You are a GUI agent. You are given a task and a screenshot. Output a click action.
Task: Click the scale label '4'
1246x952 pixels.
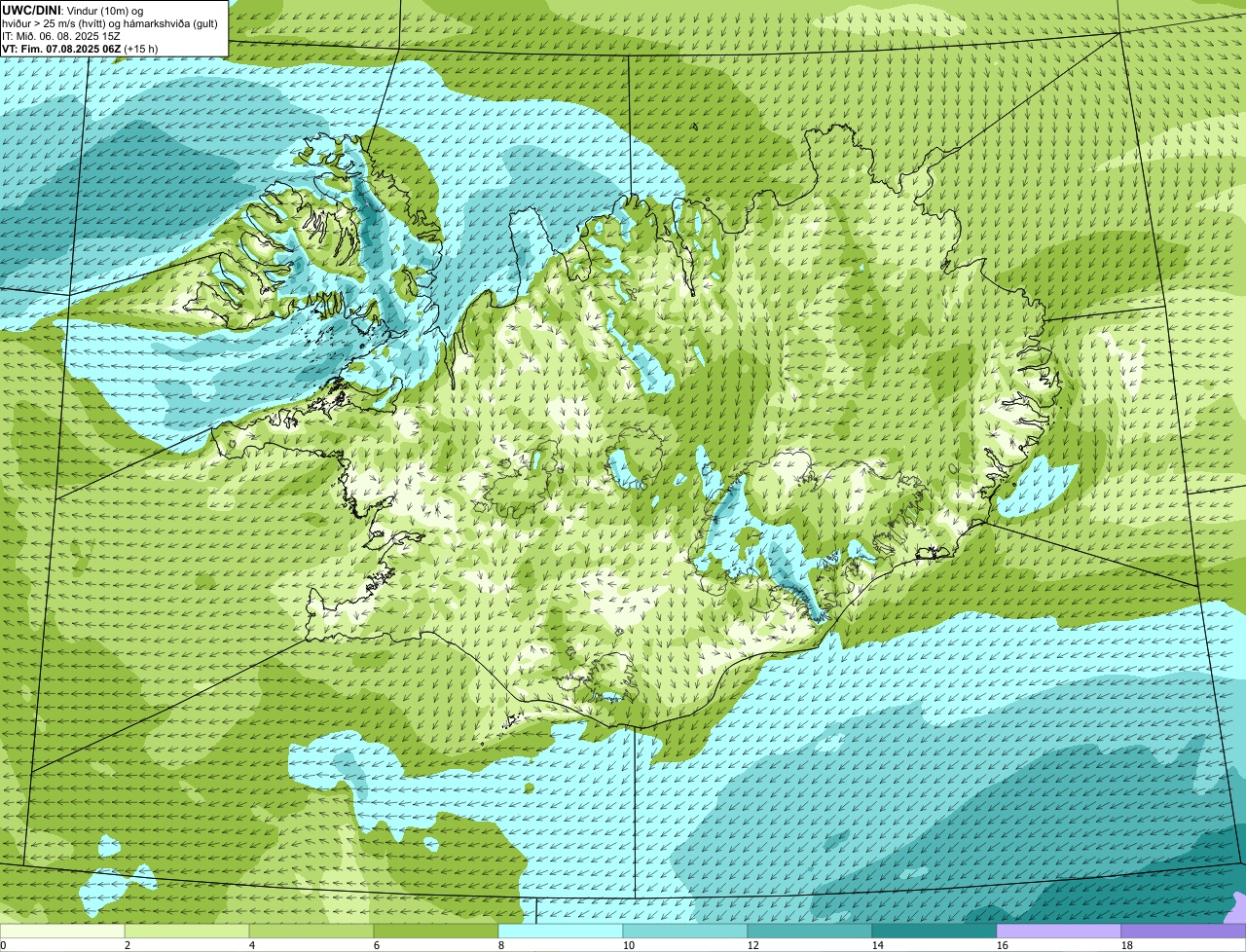(x=252, y=945)
